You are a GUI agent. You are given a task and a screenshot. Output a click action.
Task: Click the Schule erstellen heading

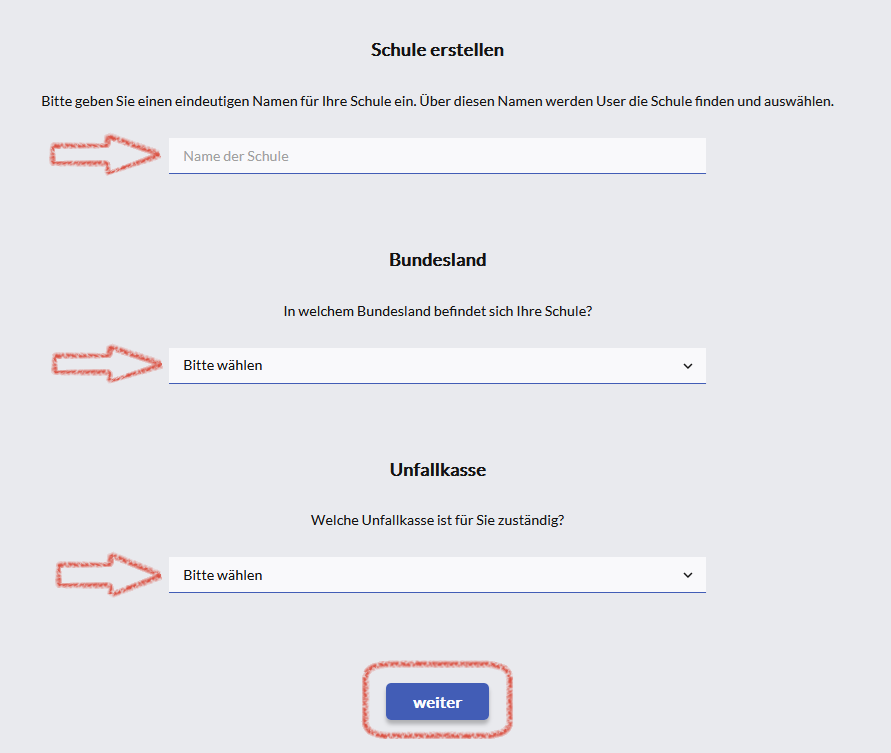[x=437, y=50]
